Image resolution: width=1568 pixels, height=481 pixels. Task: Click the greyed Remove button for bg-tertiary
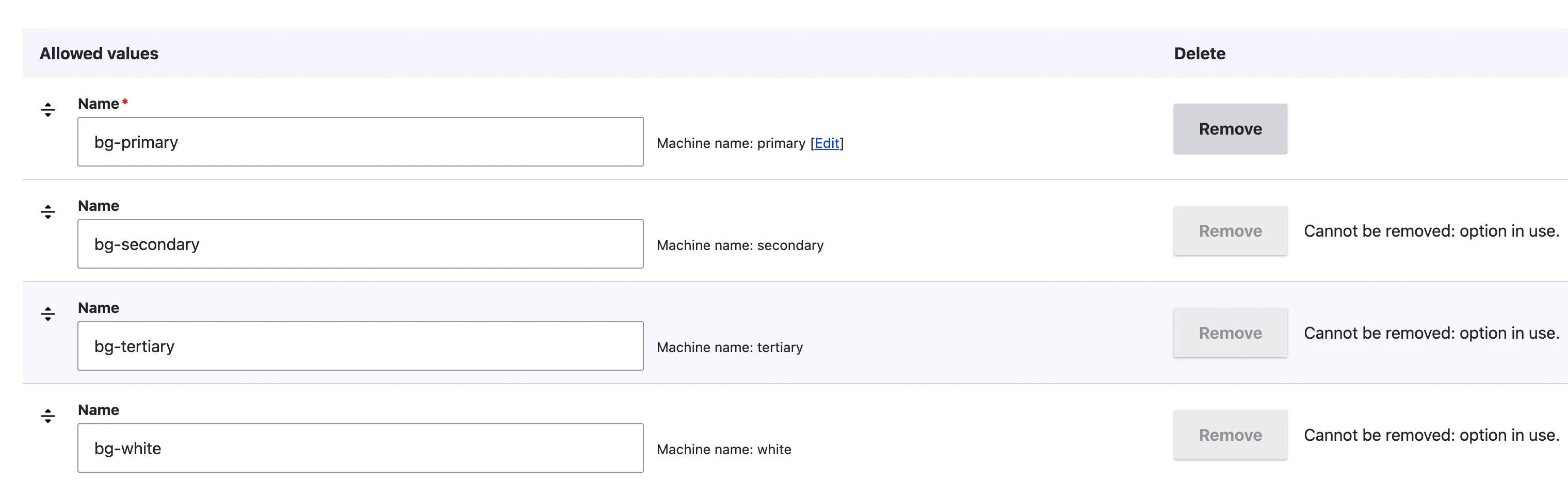[x=1230, y=333]
